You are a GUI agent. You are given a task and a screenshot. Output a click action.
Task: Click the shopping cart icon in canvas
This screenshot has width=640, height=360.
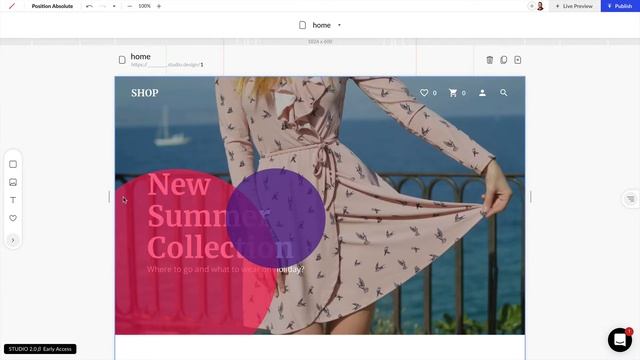(x=453, y=93)
